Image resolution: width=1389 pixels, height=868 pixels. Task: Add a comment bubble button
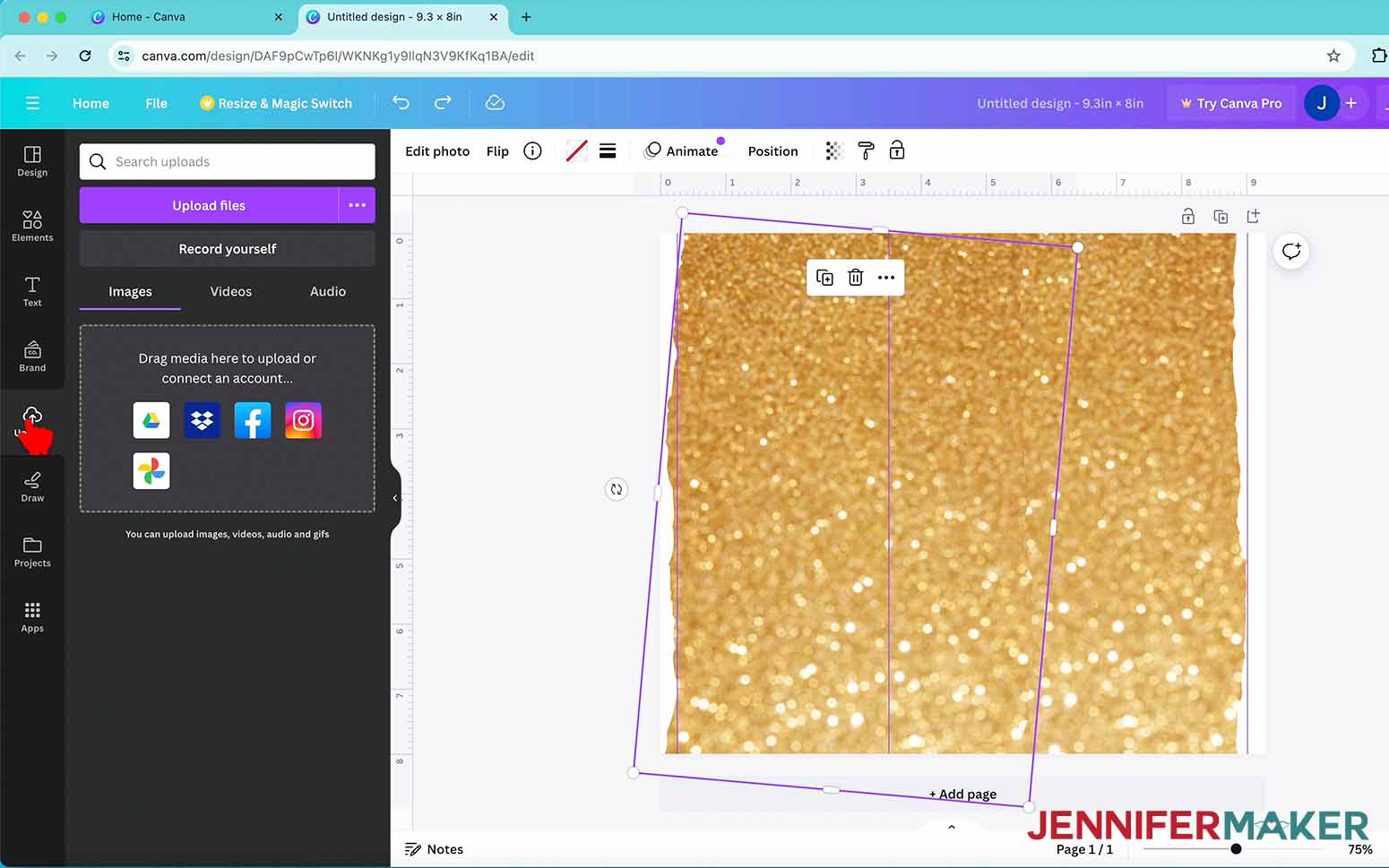coord(1291,251)
